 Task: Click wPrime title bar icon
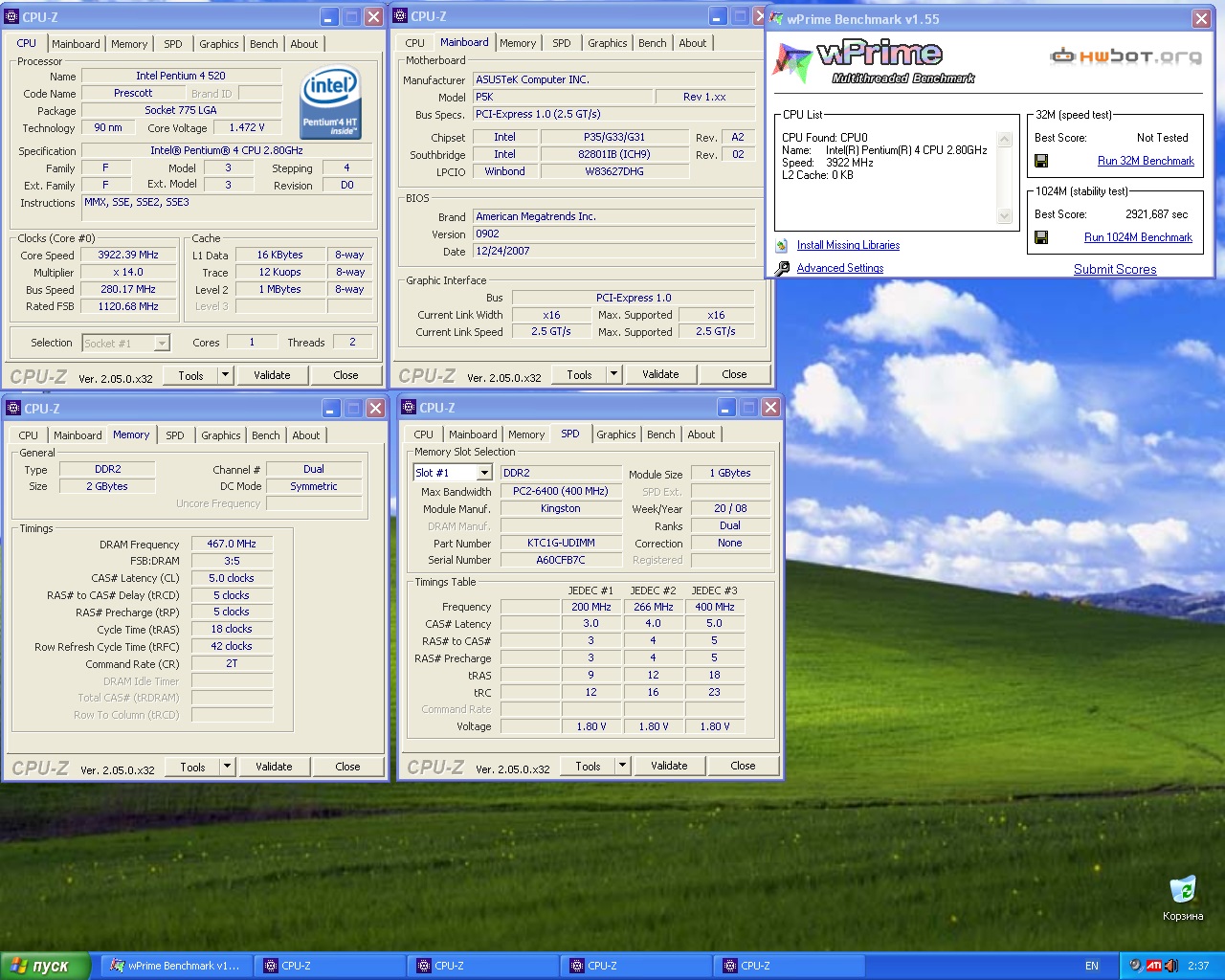776,18
